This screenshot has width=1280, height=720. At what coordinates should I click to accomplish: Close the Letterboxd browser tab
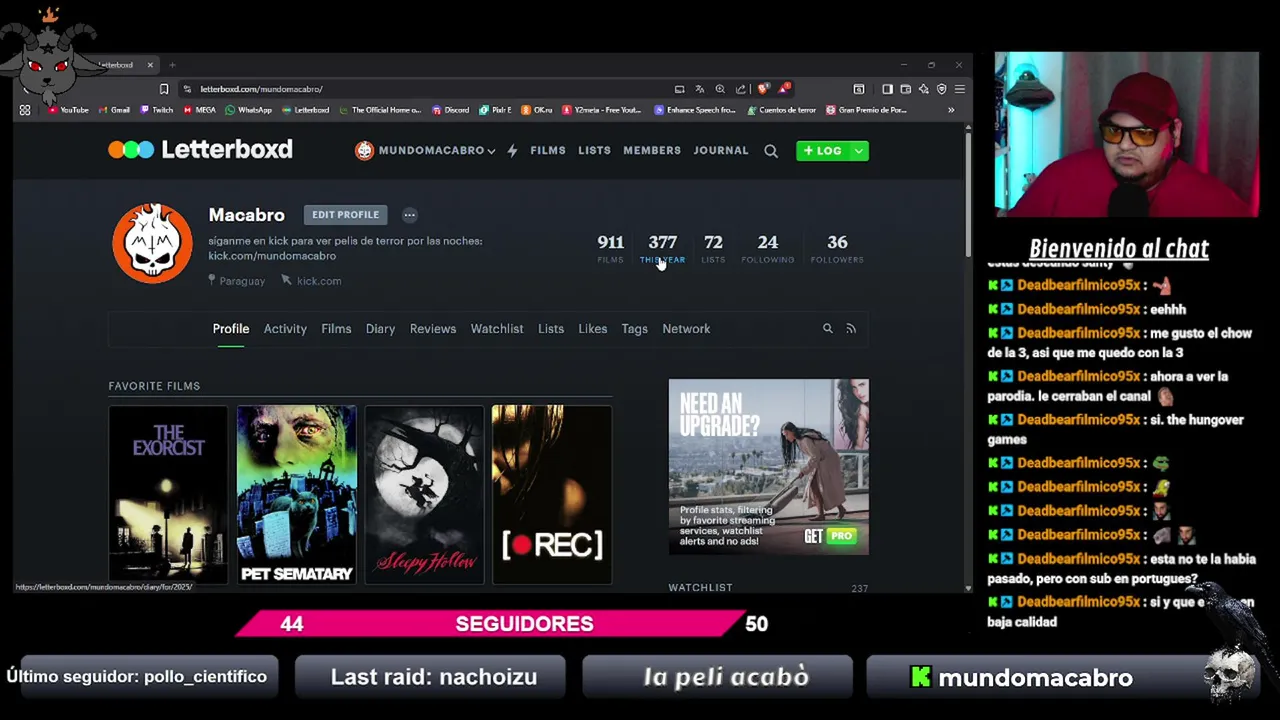(x=150, y=65)
